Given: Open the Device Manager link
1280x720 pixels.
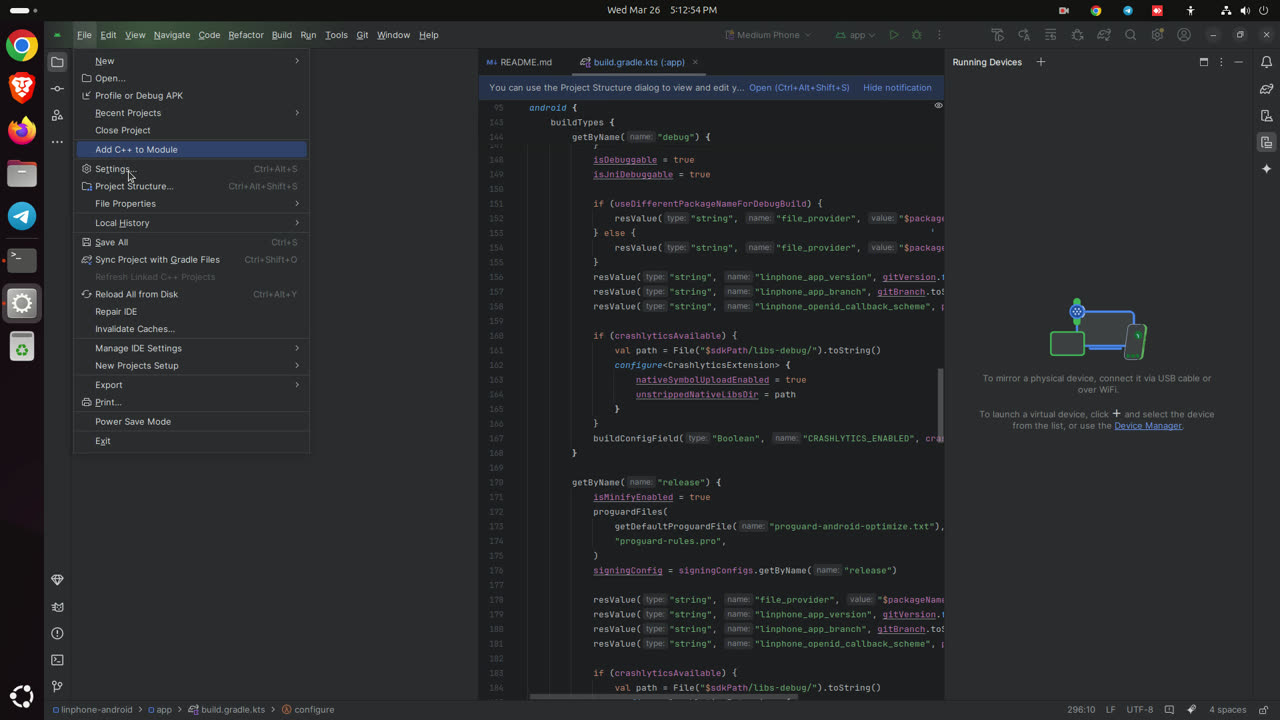Looking at the screenshot, I should (x=1148, y=426).
